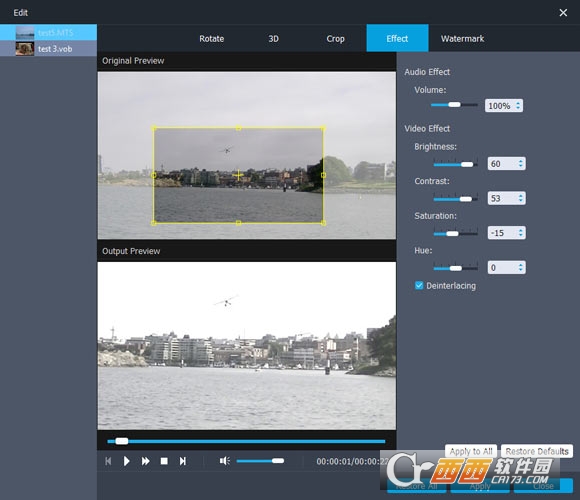Open the 3D tab
Image resolution: width=580 pixels, height=500 pixels.
point(273,38)
